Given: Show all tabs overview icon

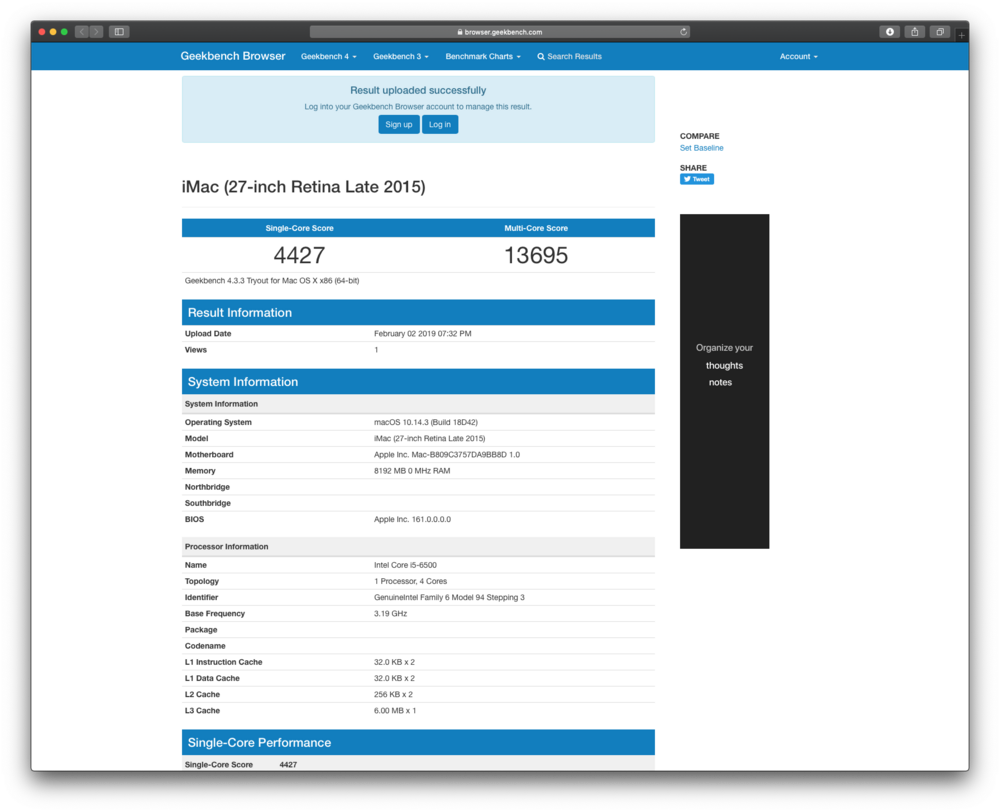Looking at the screenshot, I should point(939,32).
